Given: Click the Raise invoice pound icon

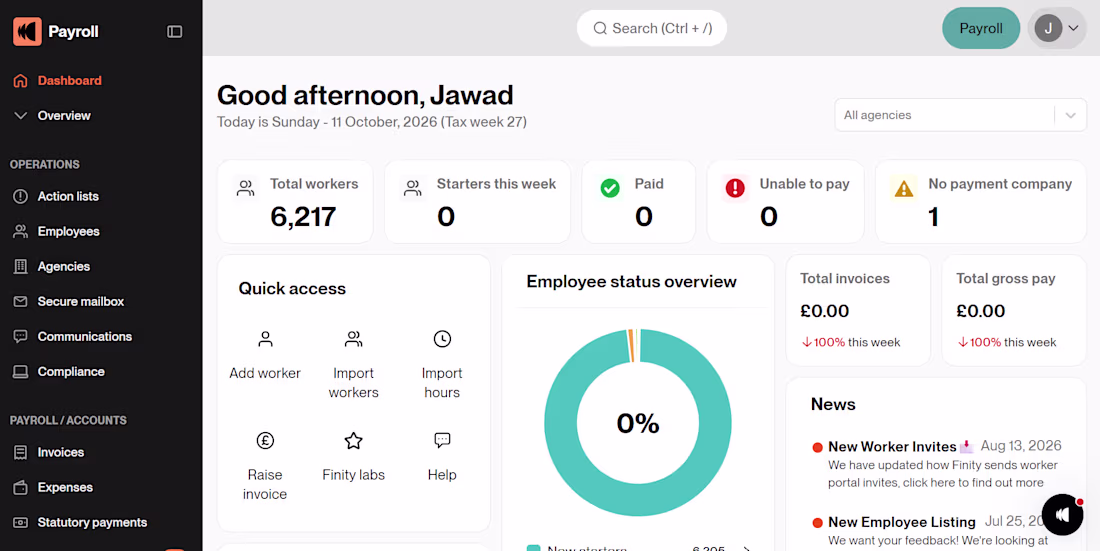Looking at the screenshot, I should pyautogui.click(x=265, y=441).
